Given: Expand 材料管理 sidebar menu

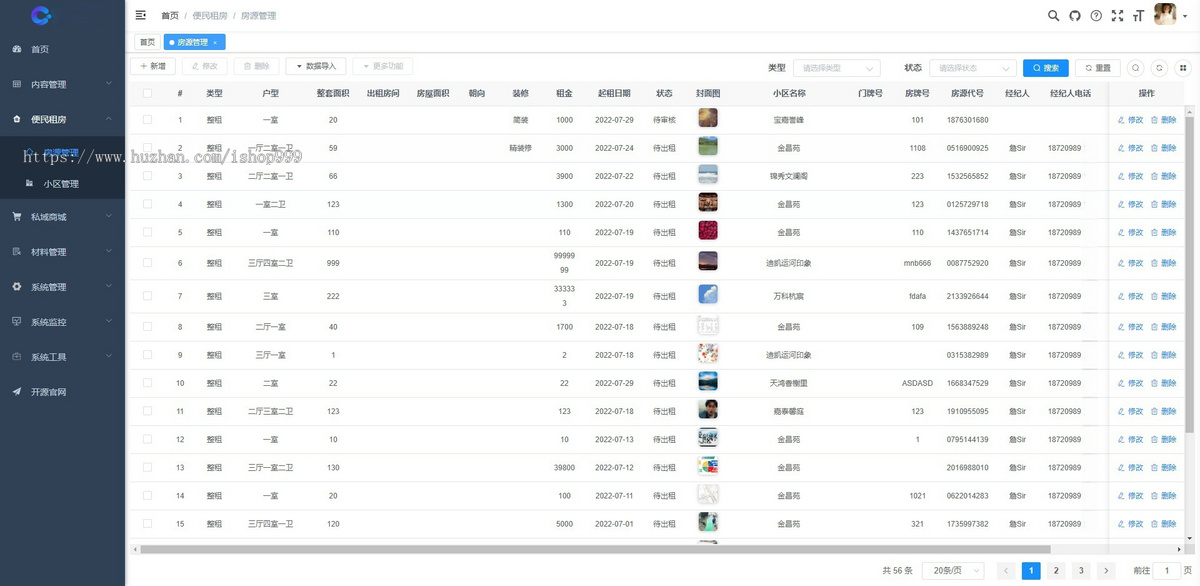Looking at the screenshot, I should tap(62, 252).
